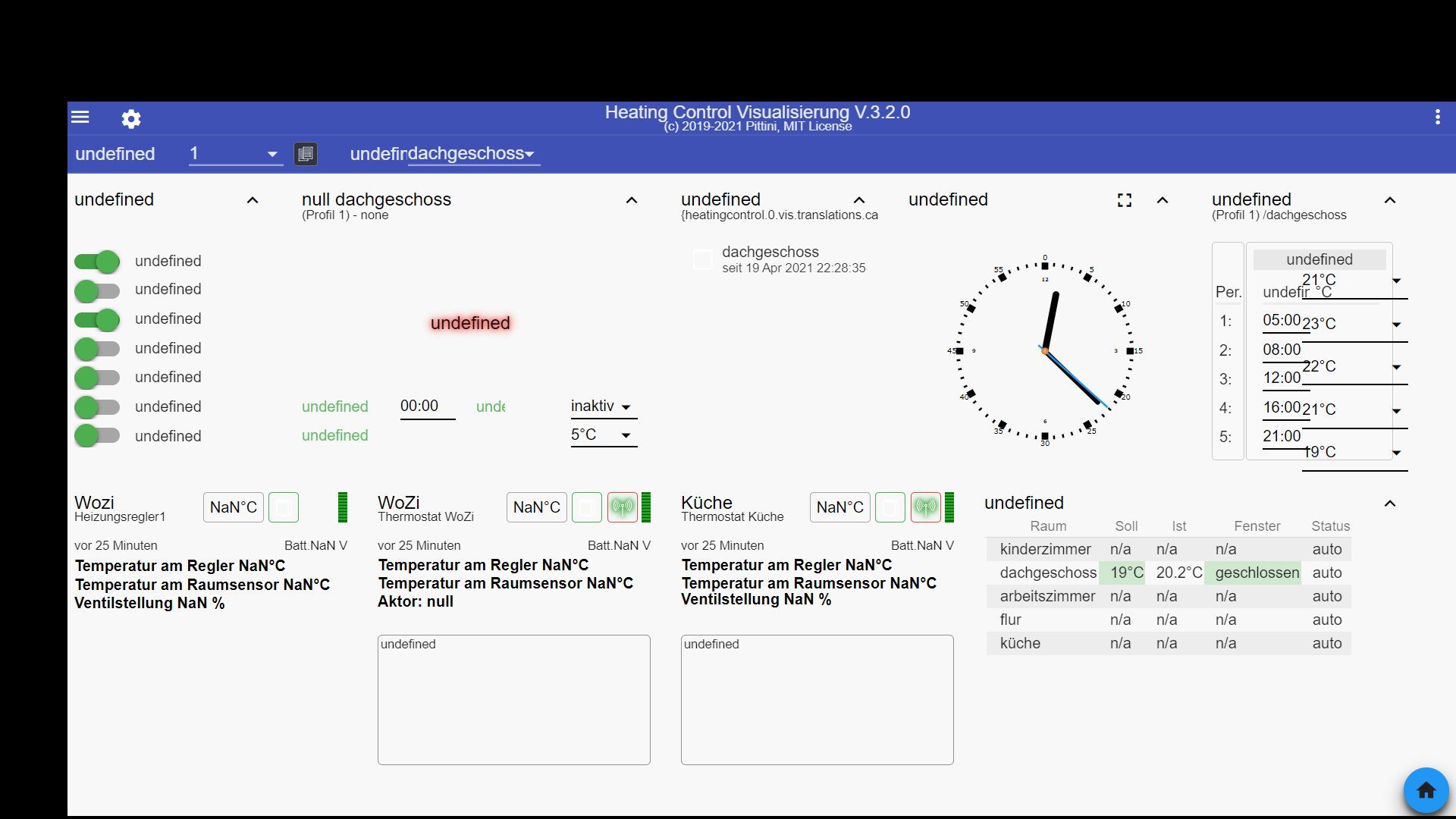Open the settings gear icon
Viewport: 1456px width, 819px height.
point(131,119)
